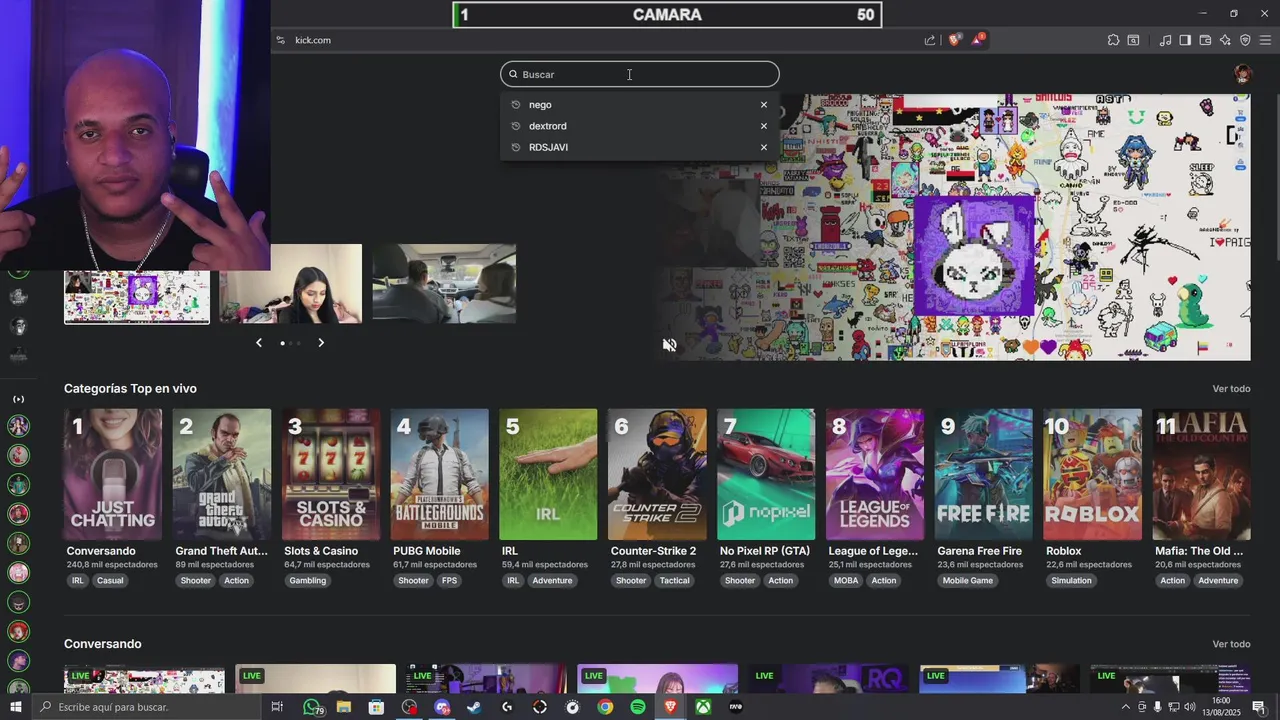
Task: Click the 'Mobile Game' tag under Free Fire
Action: [968, 581]
